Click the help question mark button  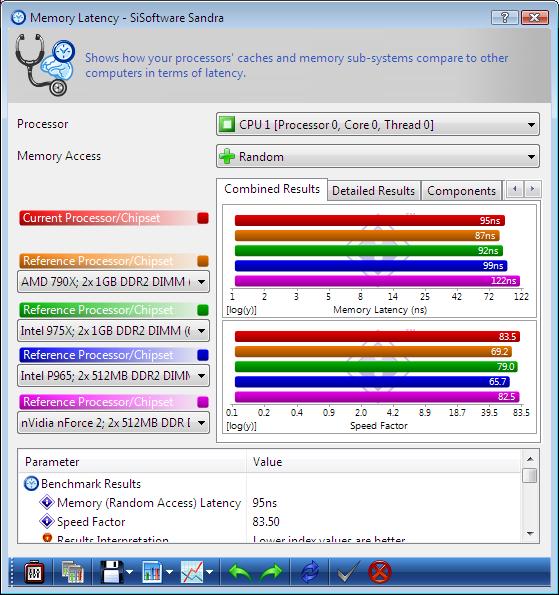point(504,17)
